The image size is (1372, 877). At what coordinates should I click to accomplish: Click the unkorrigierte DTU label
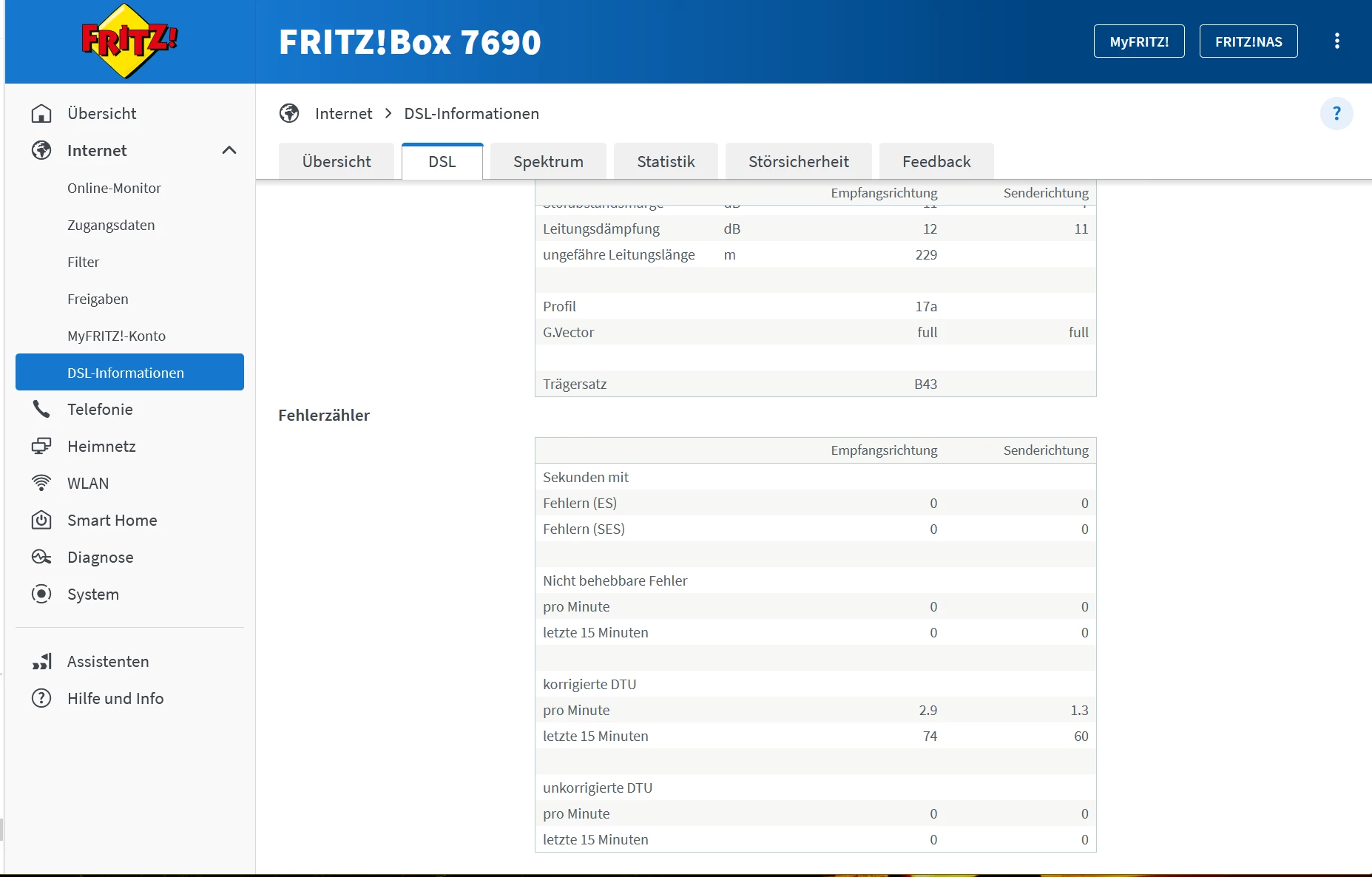598,788
